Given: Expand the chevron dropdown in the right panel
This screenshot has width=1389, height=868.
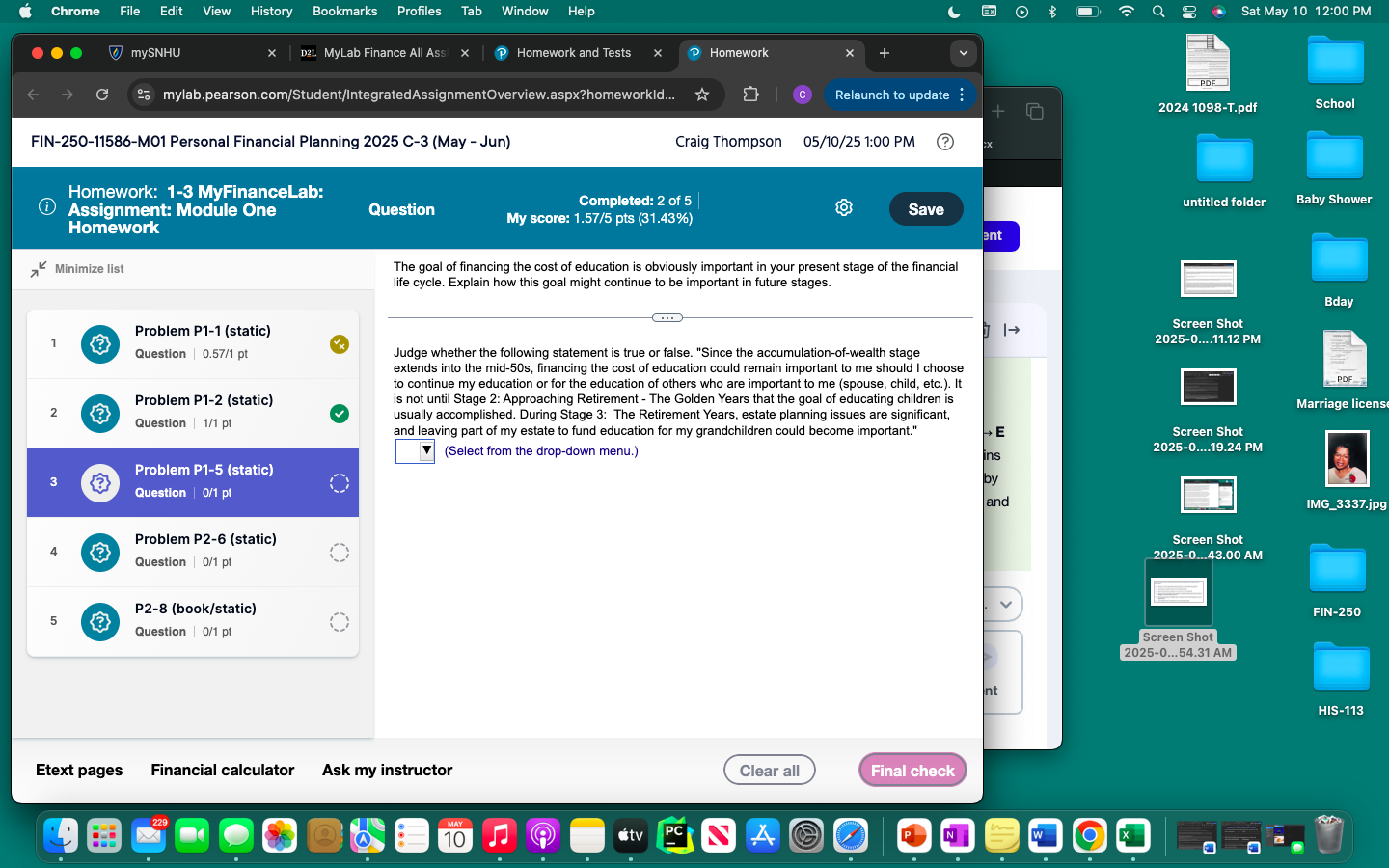Looking at the screenshot, I should 1005,604.
